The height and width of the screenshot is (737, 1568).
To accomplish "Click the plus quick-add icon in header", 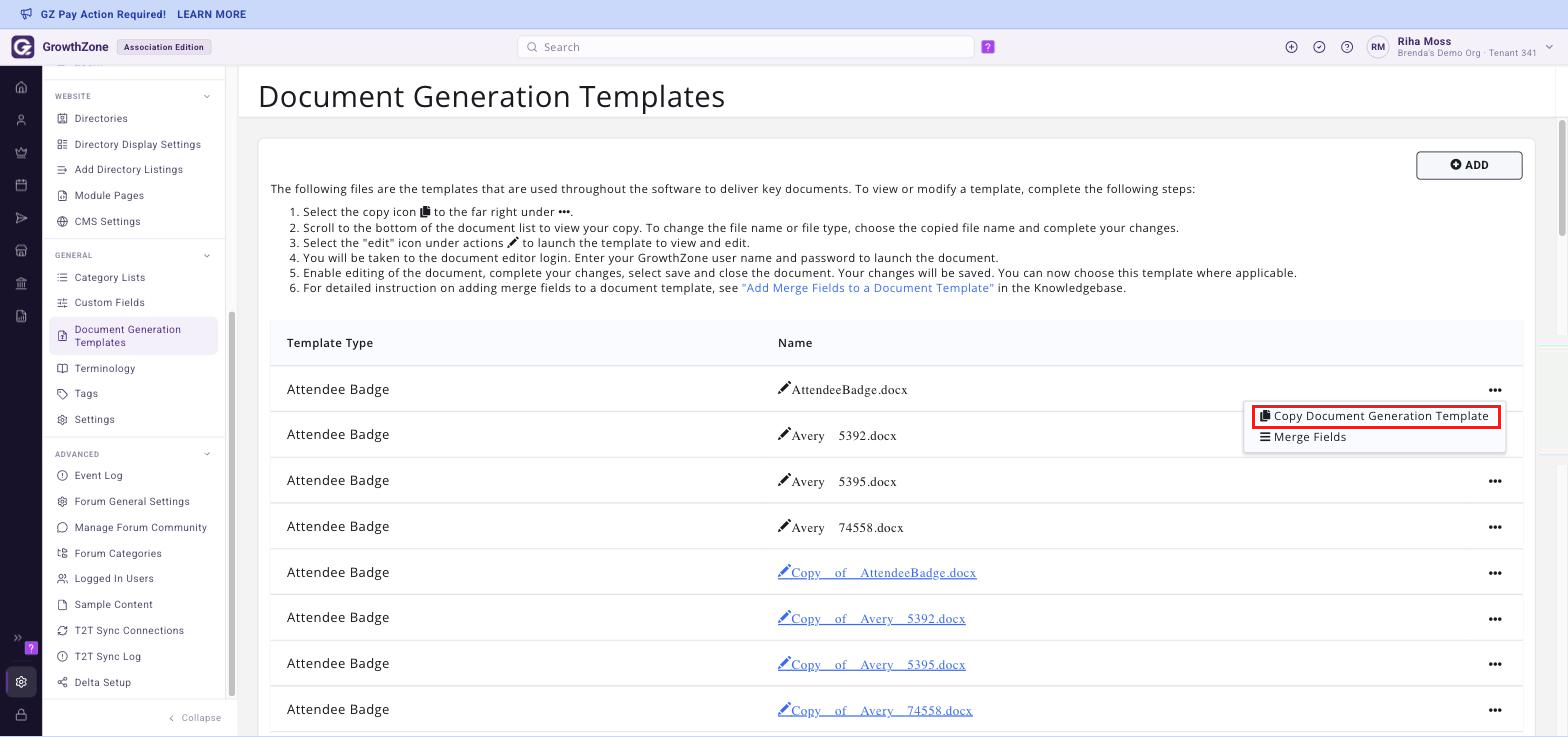I will pos(1291,47).
